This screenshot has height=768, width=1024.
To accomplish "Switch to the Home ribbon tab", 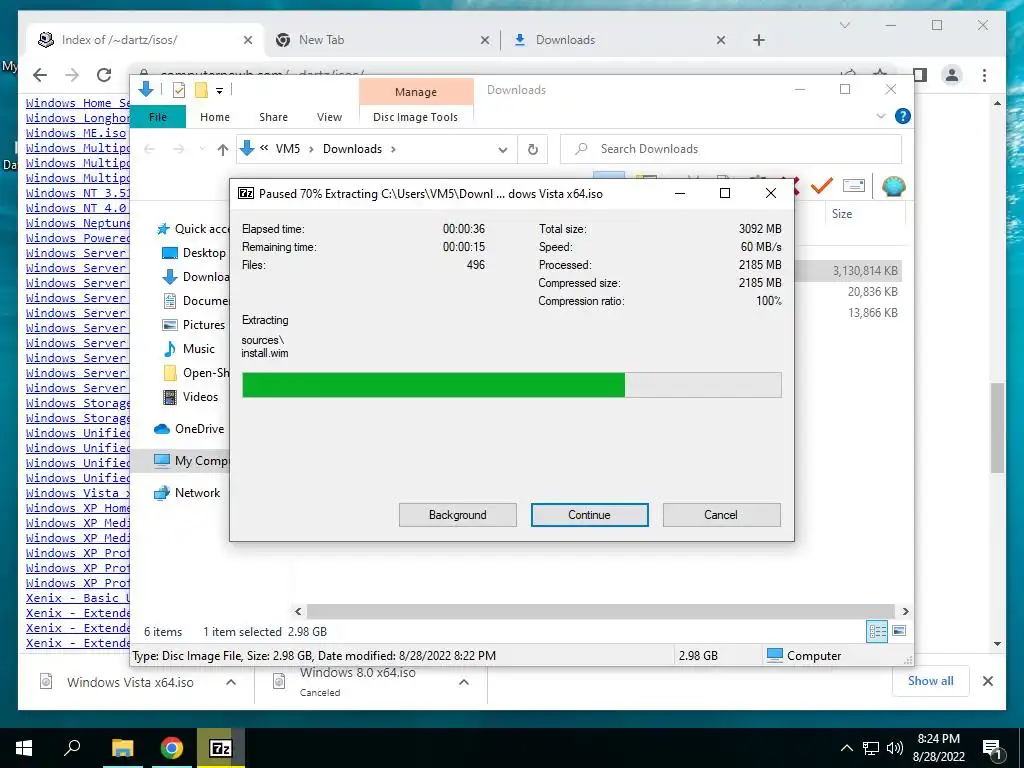I will pos(215,117).
